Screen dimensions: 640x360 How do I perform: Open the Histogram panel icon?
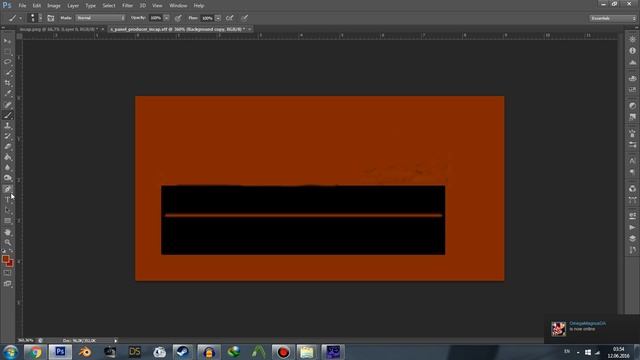[x=632, y=62]
